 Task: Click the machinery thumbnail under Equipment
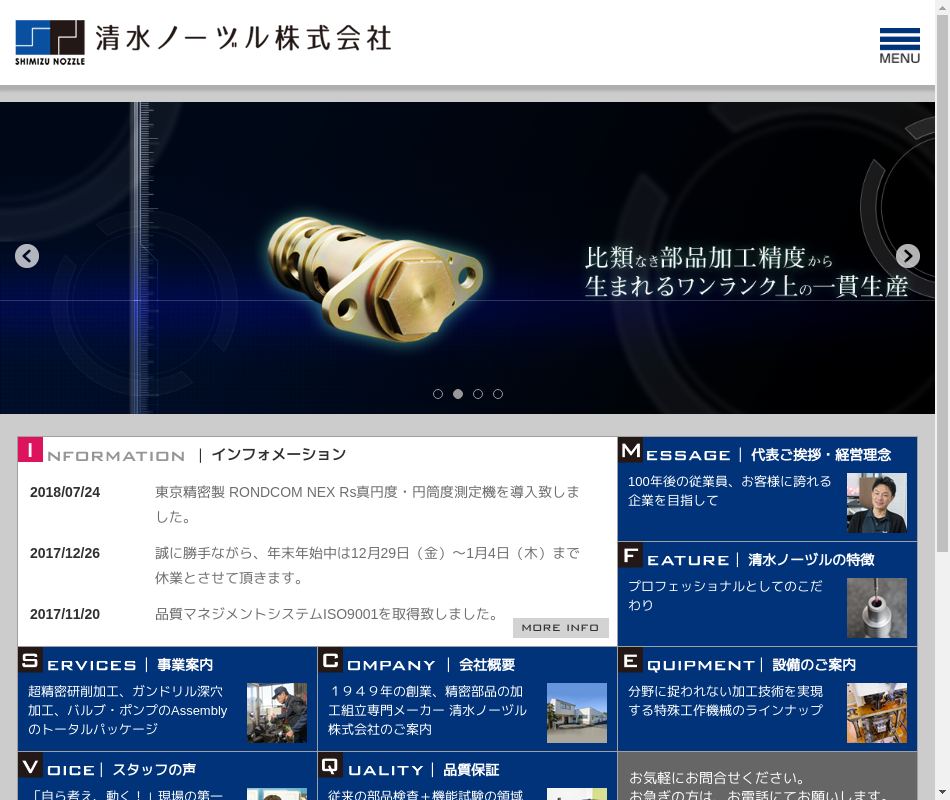coord(876,713)
